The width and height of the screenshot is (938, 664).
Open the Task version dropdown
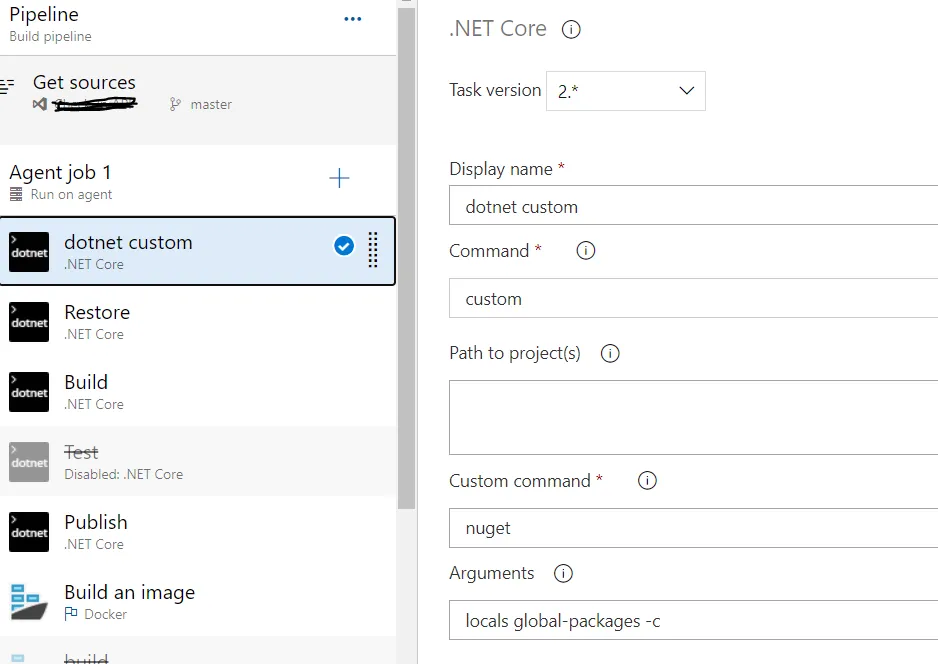(x=625, y=91)
